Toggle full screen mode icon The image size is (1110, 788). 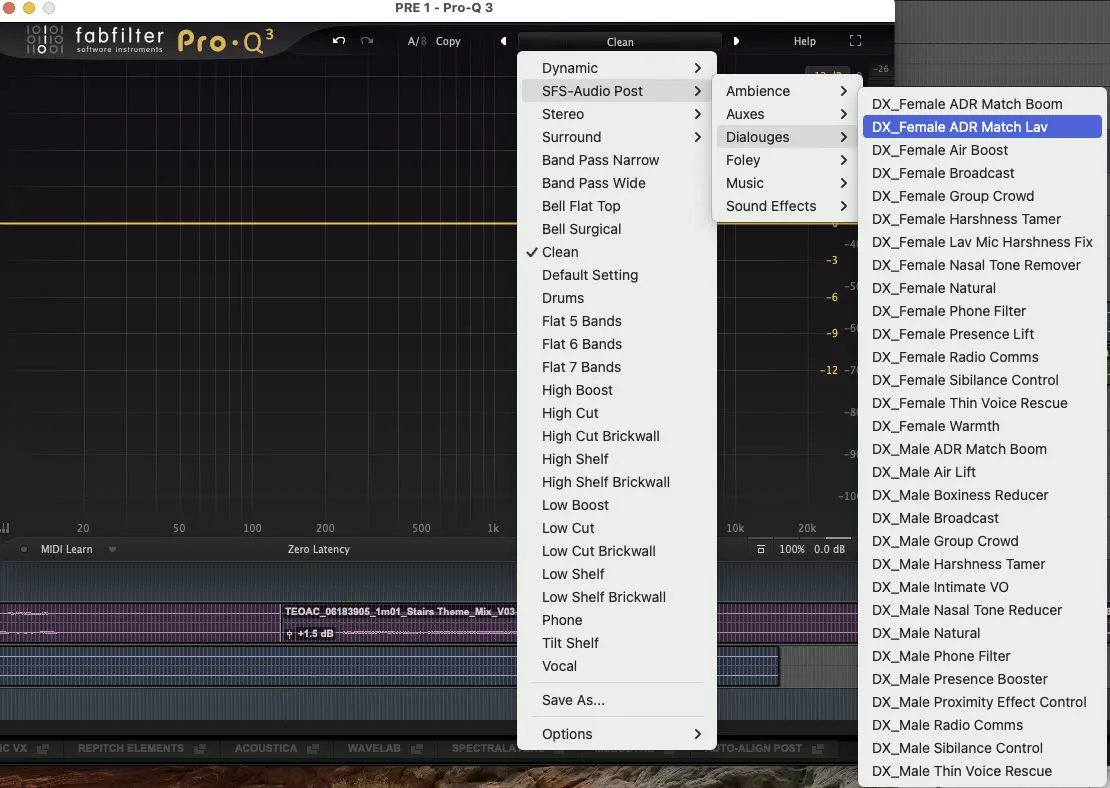[x=855, y=41]
